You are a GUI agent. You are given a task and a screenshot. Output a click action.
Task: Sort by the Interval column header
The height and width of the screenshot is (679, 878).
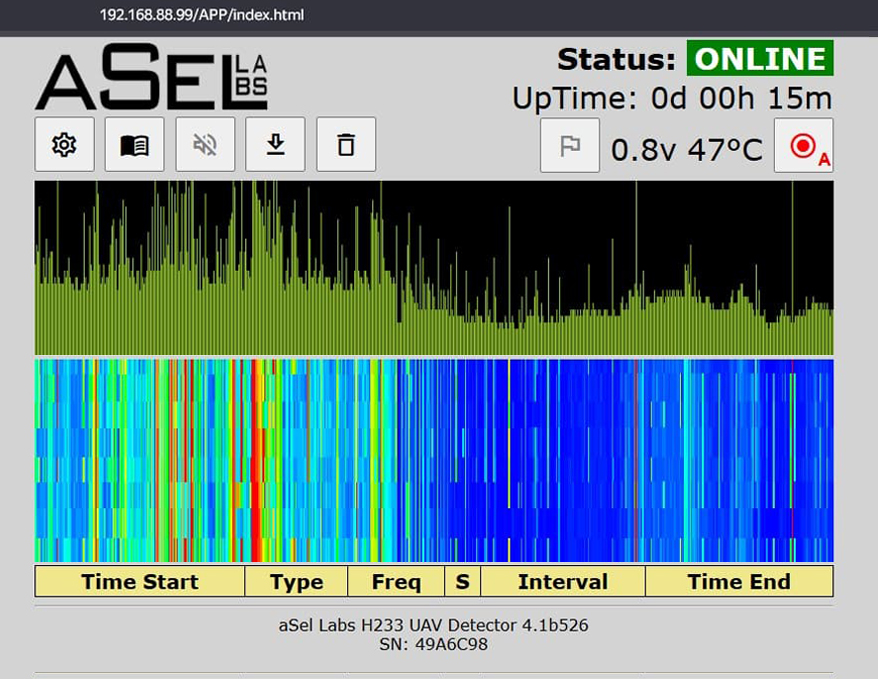click(562, 582)
